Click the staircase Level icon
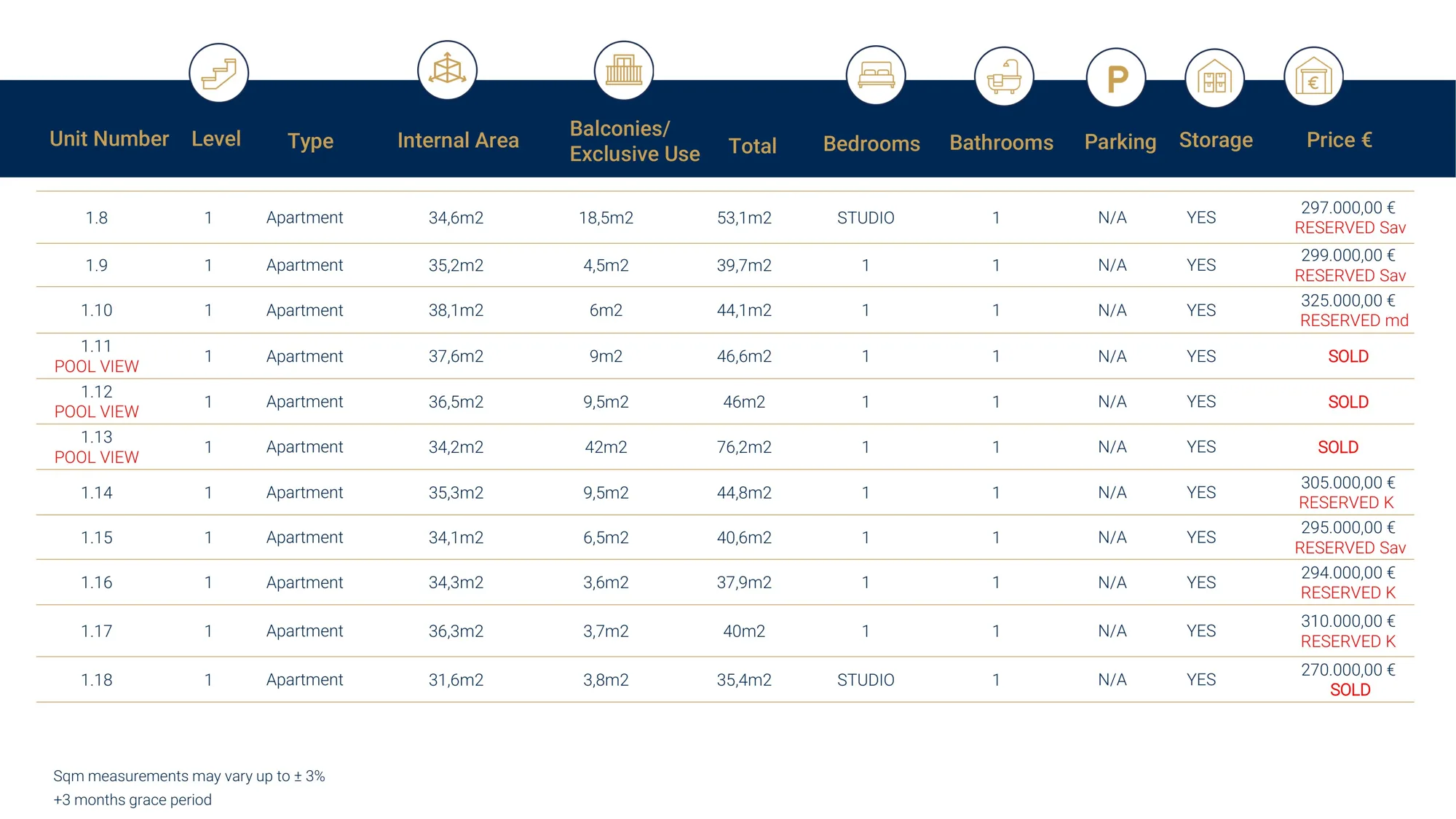The image size is (1456, 819). [219, 73]
